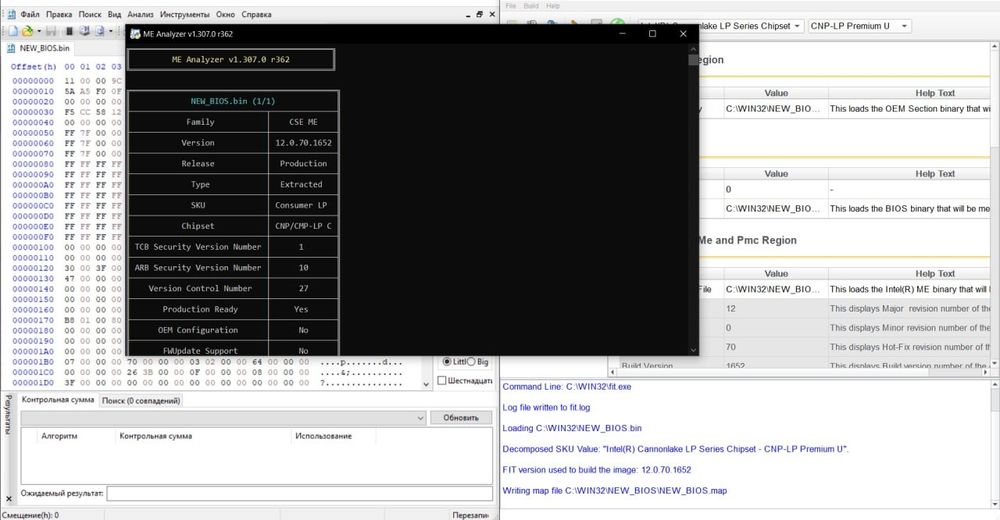This screenshot has width=1000, height=520.
Task: Open the FIT window File menu
Action: coord(511,6)
